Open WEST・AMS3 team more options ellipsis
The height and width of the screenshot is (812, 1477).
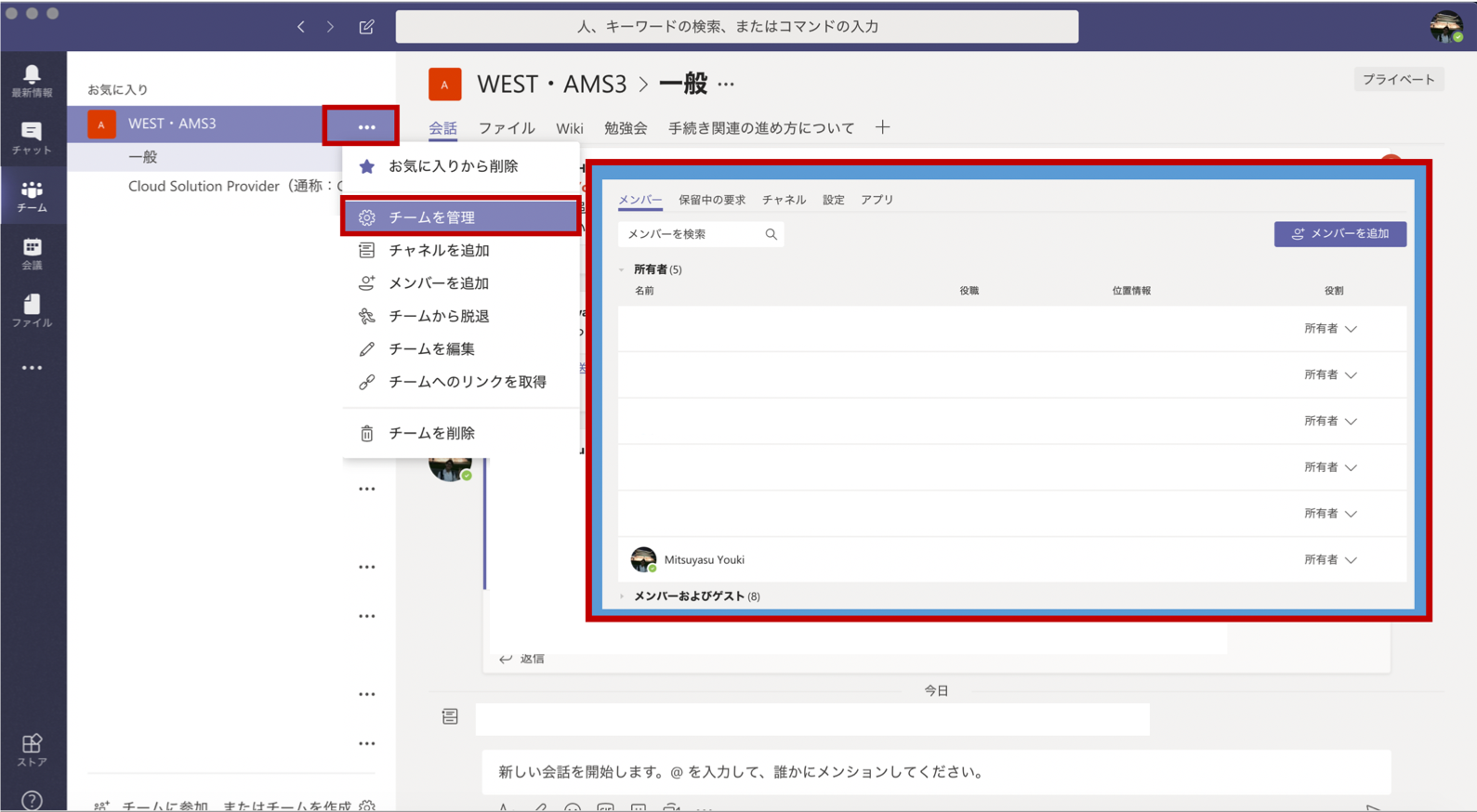click(367, 126)
